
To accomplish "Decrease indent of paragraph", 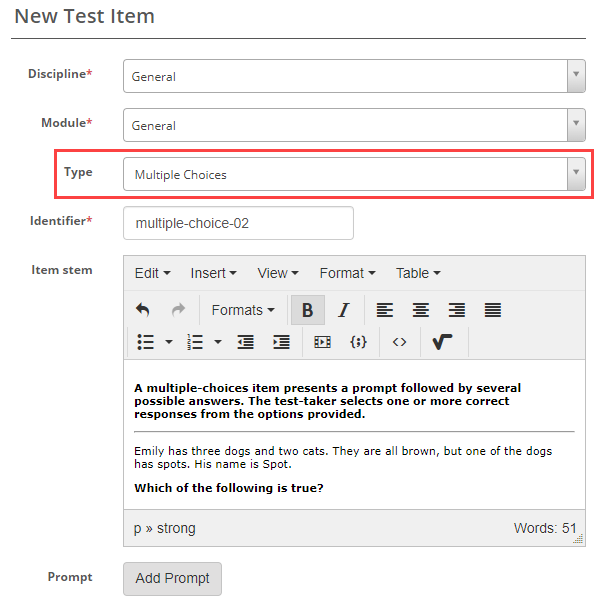I will 246,342.
